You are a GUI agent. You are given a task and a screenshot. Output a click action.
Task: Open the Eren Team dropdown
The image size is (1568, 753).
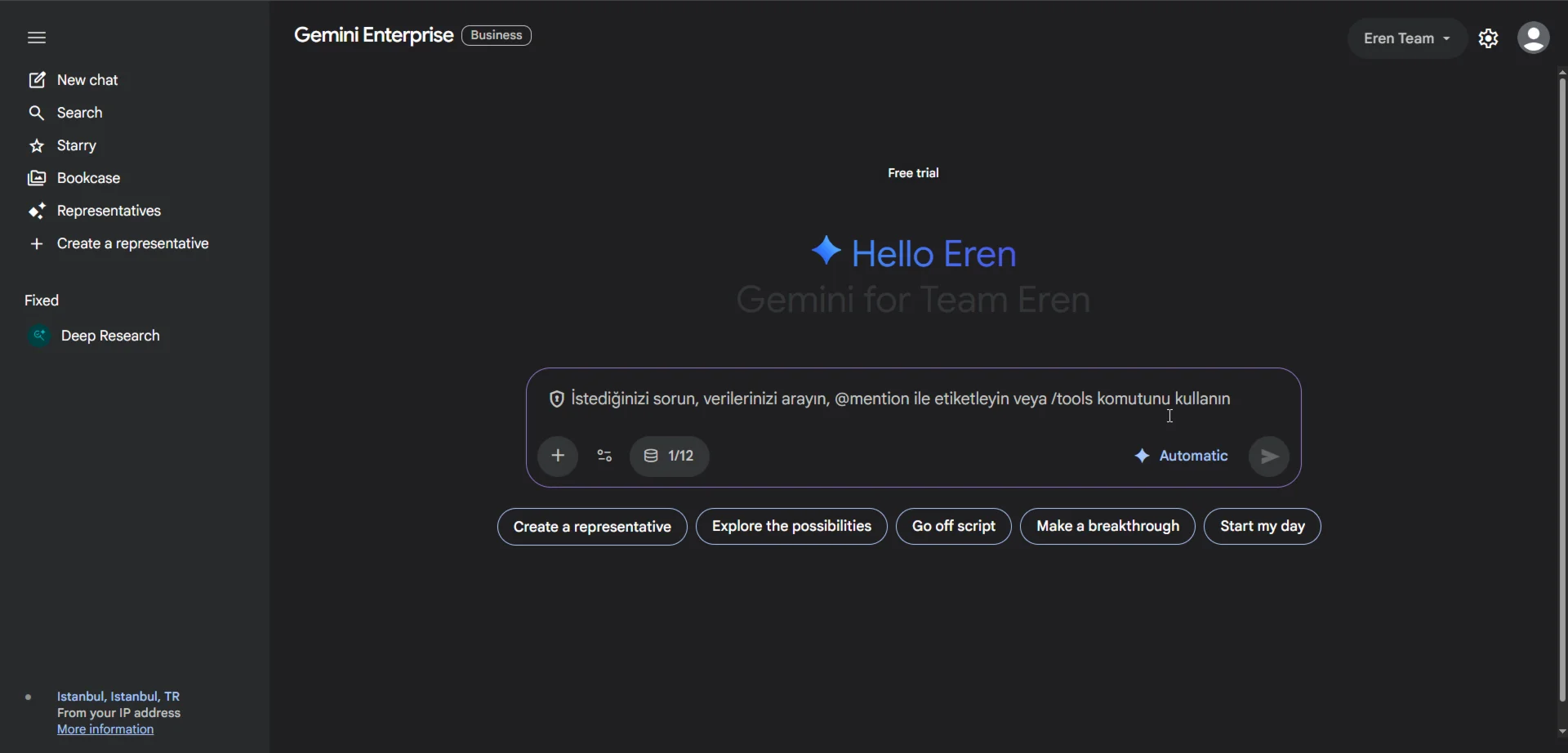(1407, 38)
